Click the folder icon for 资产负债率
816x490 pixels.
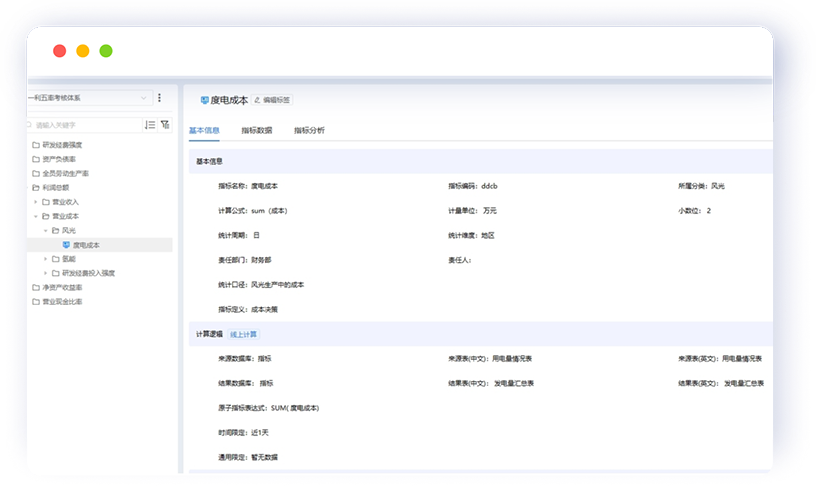(36, 159)
